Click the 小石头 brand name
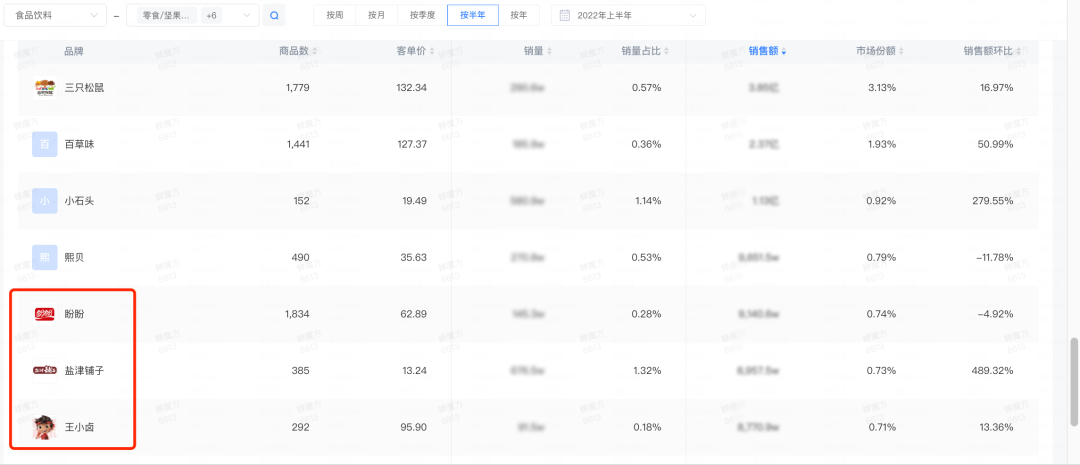Viewport: 1080px width, 465px height. pos(79,201)
